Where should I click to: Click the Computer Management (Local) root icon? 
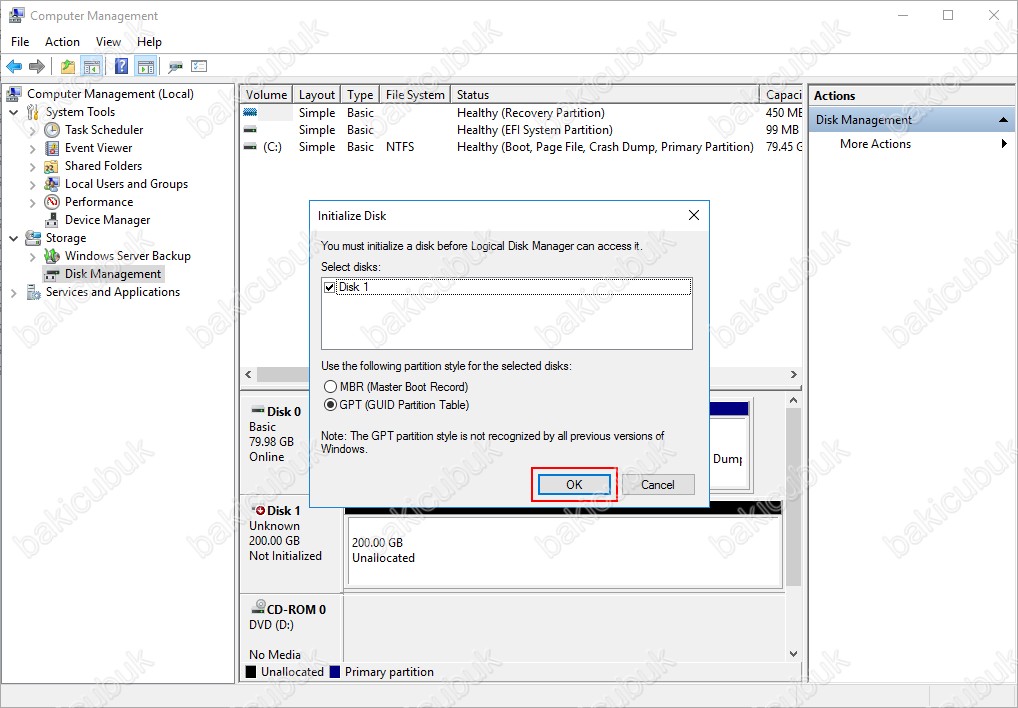(x=14, y=94)
